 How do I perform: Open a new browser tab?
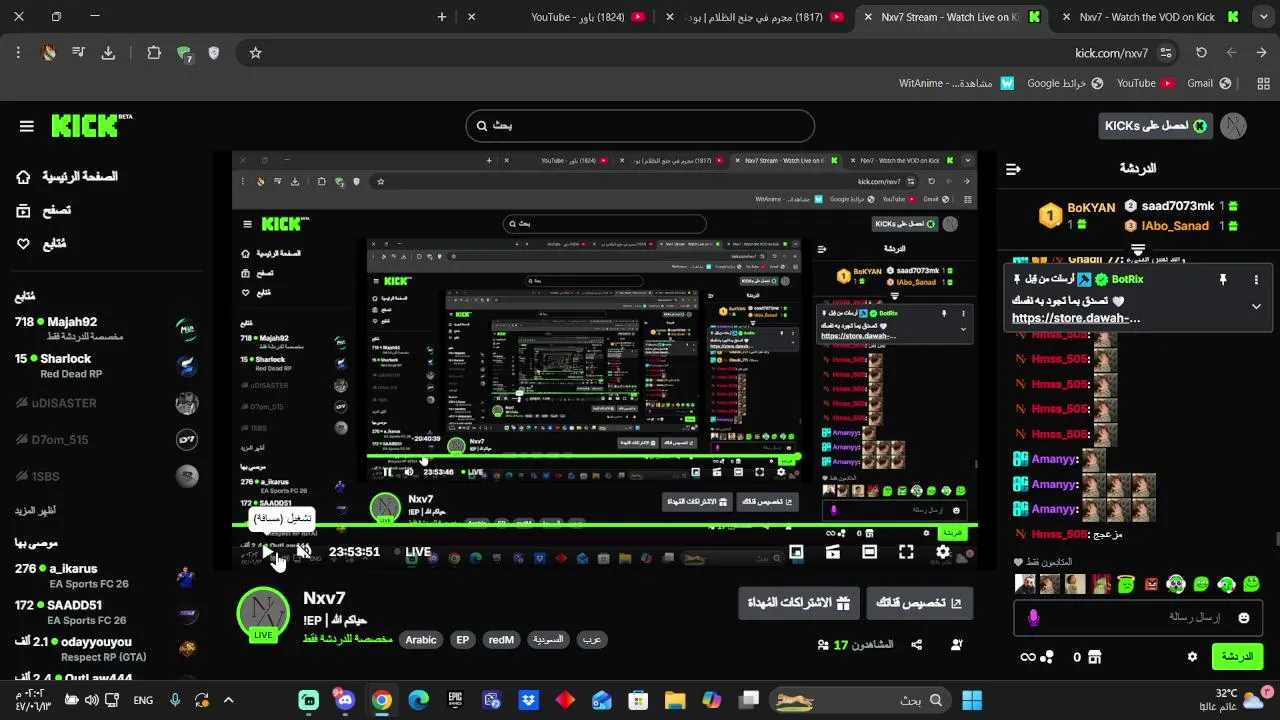click(442, 17)
